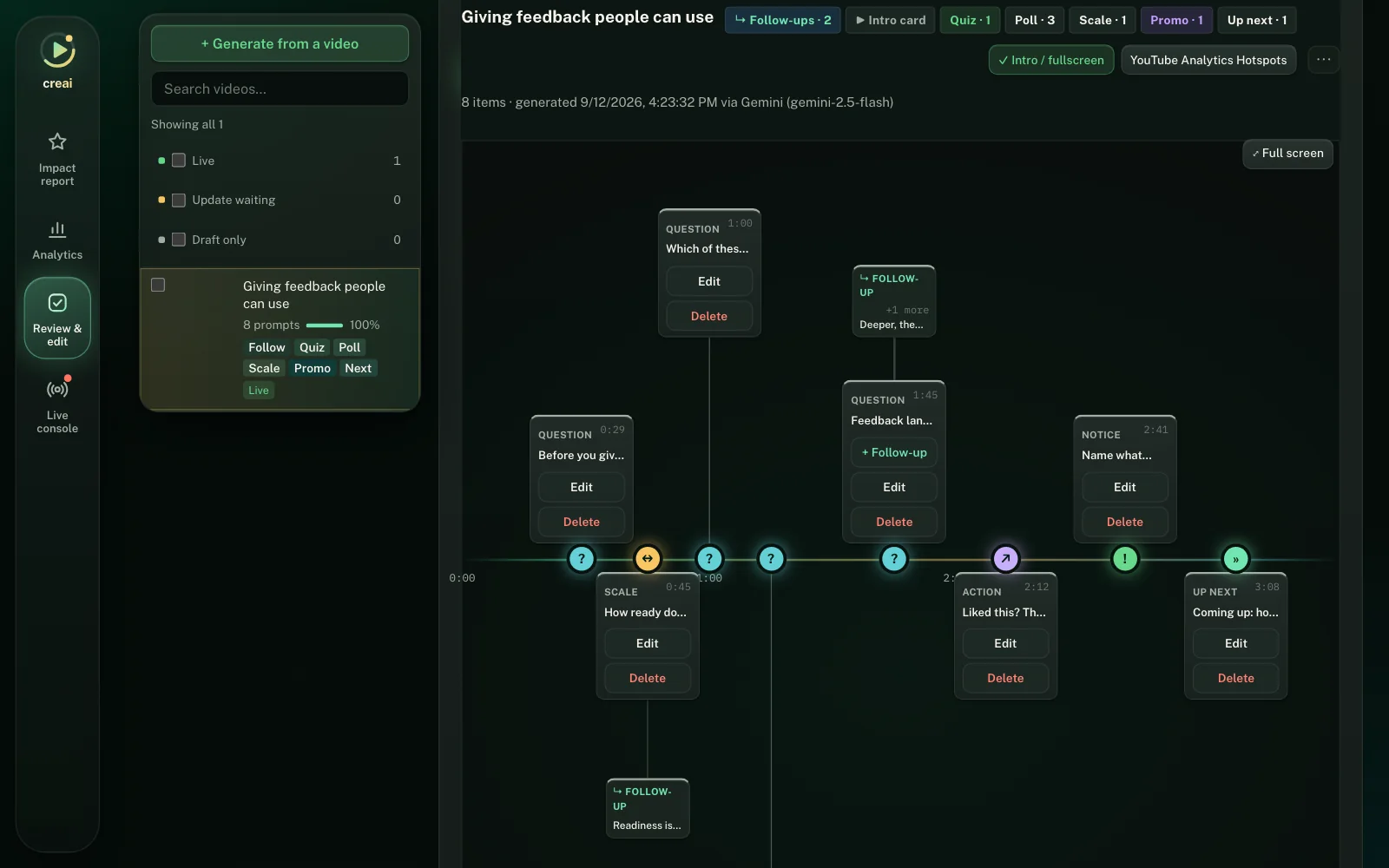The width and height of the screenshot is (1389, 868).
Task: Click the Scale · 1 filter chip
Action: coord(1103,20)
